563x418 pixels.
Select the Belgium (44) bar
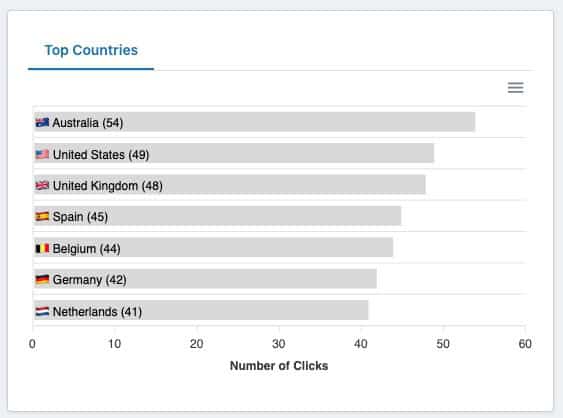tap(213, 247)
